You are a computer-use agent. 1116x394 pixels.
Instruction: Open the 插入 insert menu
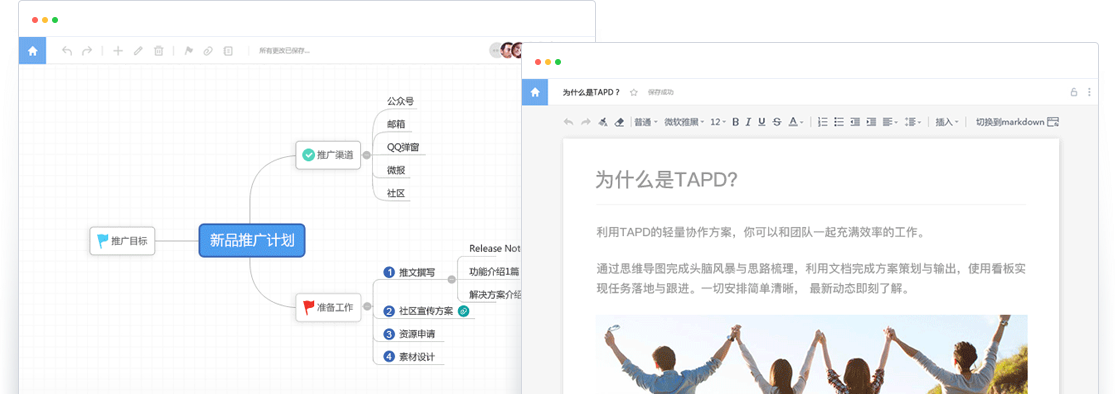947,122
